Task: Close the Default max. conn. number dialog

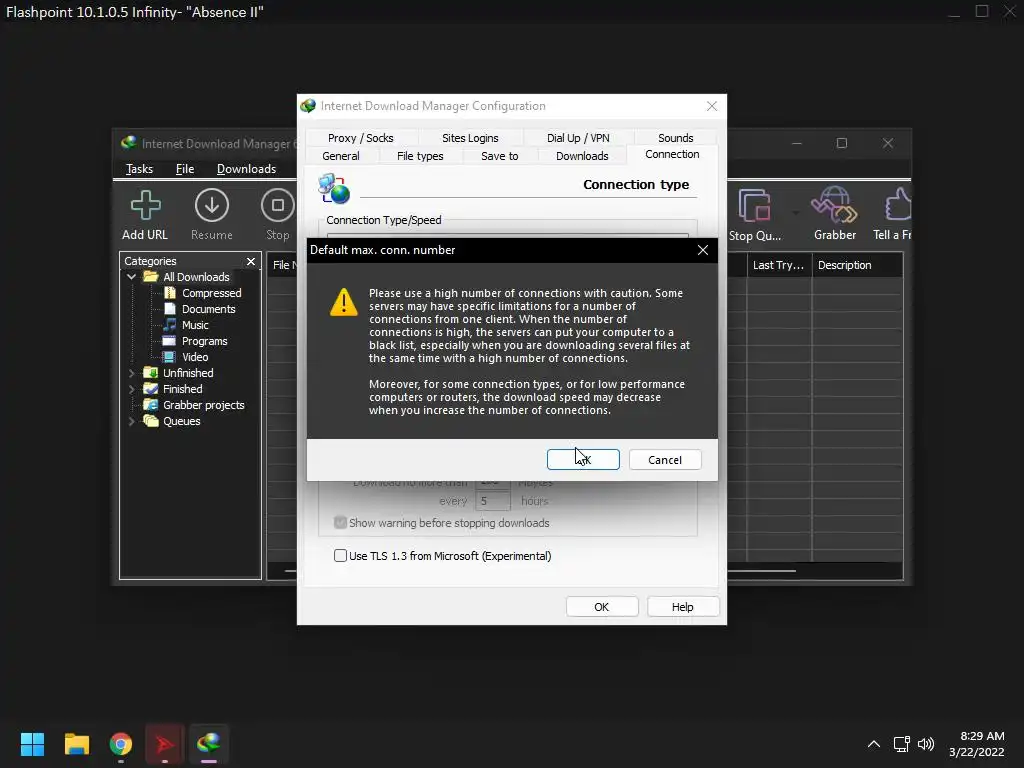Action: click(x=703, y=250)
